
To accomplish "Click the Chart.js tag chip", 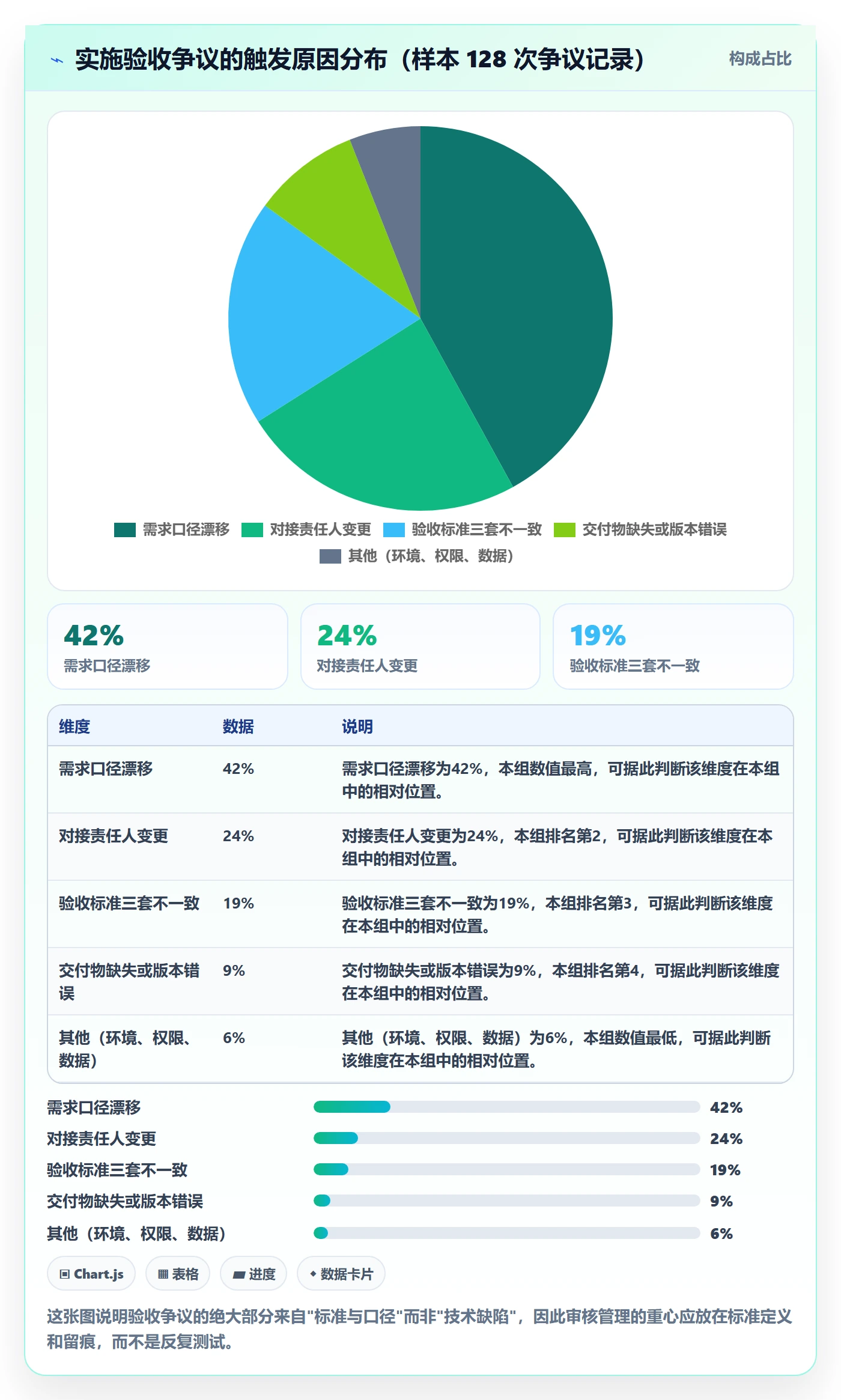I will [91, 1273].
